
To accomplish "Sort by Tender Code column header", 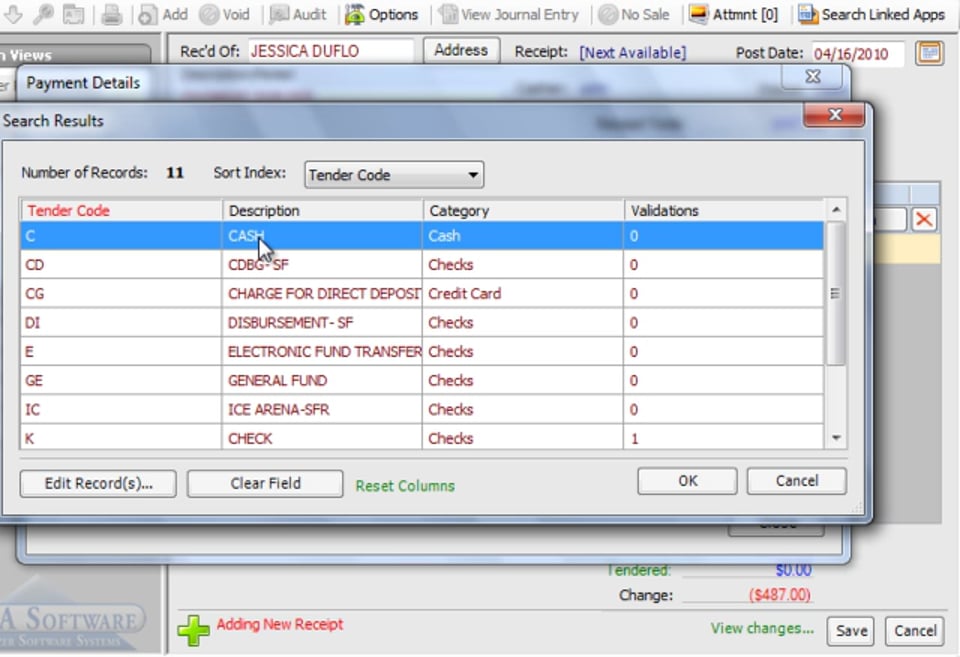I will pos(121,211).
